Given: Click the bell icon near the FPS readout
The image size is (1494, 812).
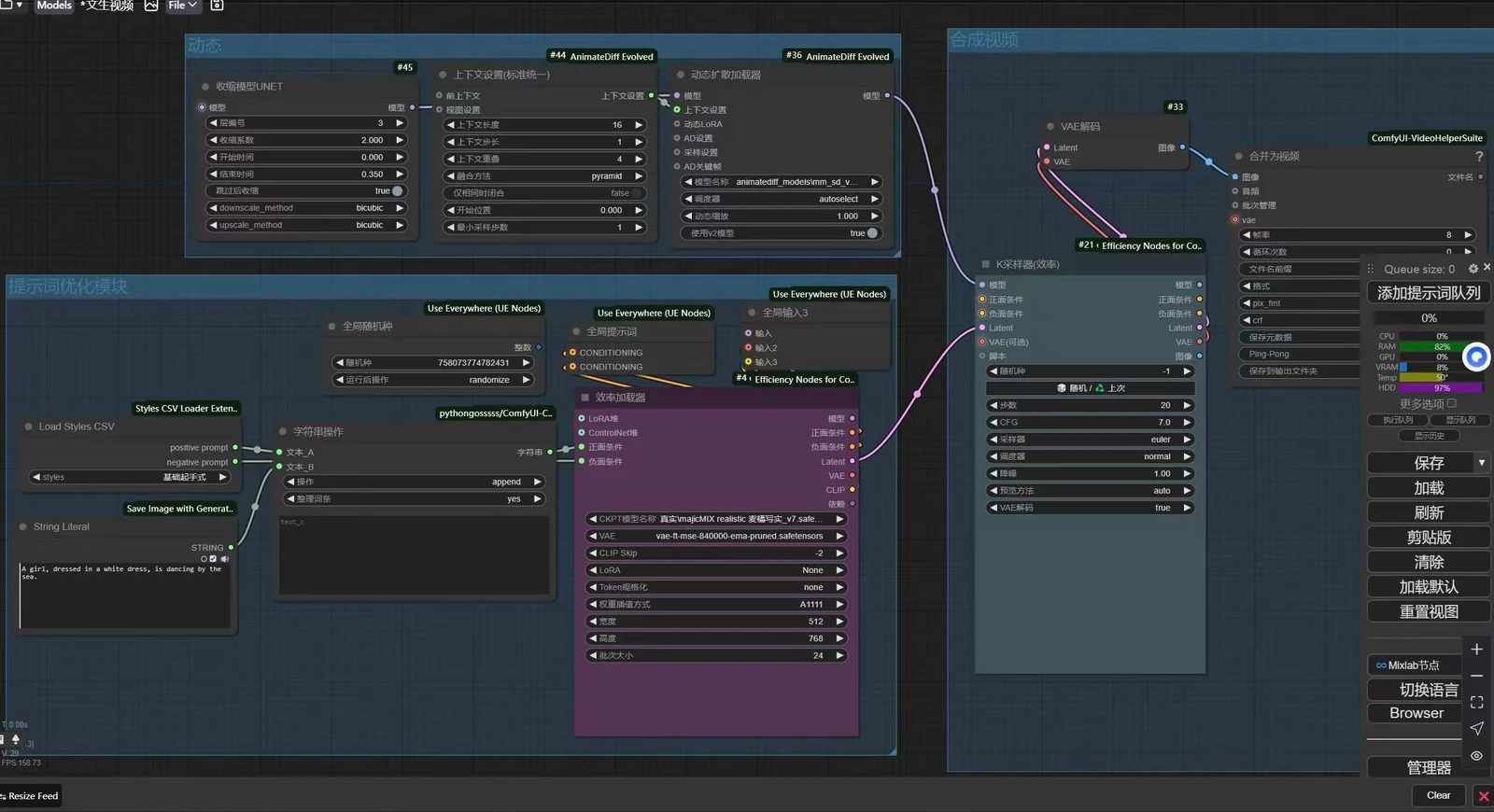Looking at the screenshot, I should point(15,739).
